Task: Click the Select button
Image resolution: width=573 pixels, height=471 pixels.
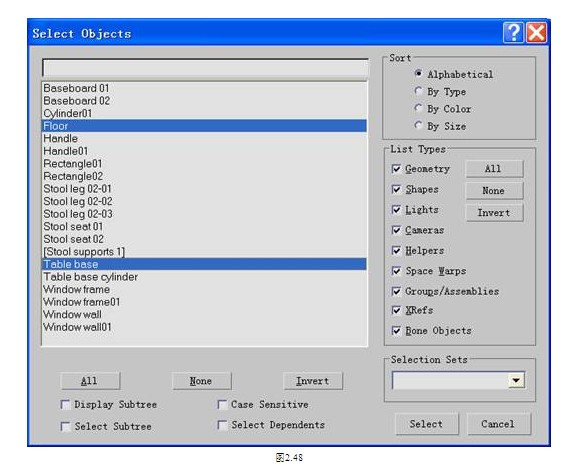Action: (426, 424)
